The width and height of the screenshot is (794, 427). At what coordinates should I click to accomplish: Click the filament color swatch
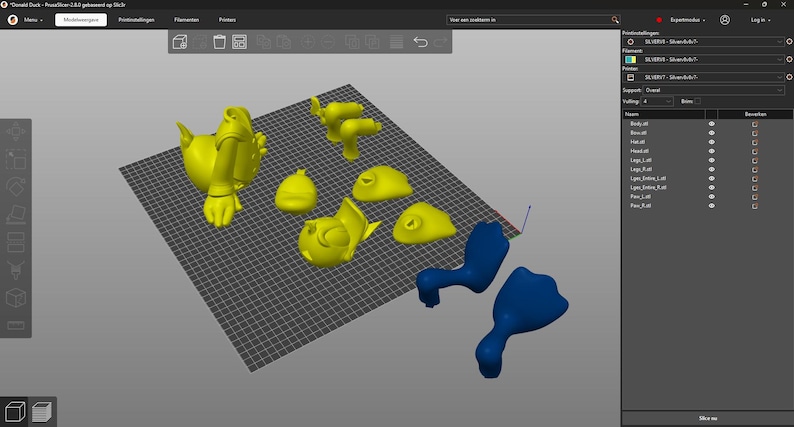click(630, 59)
